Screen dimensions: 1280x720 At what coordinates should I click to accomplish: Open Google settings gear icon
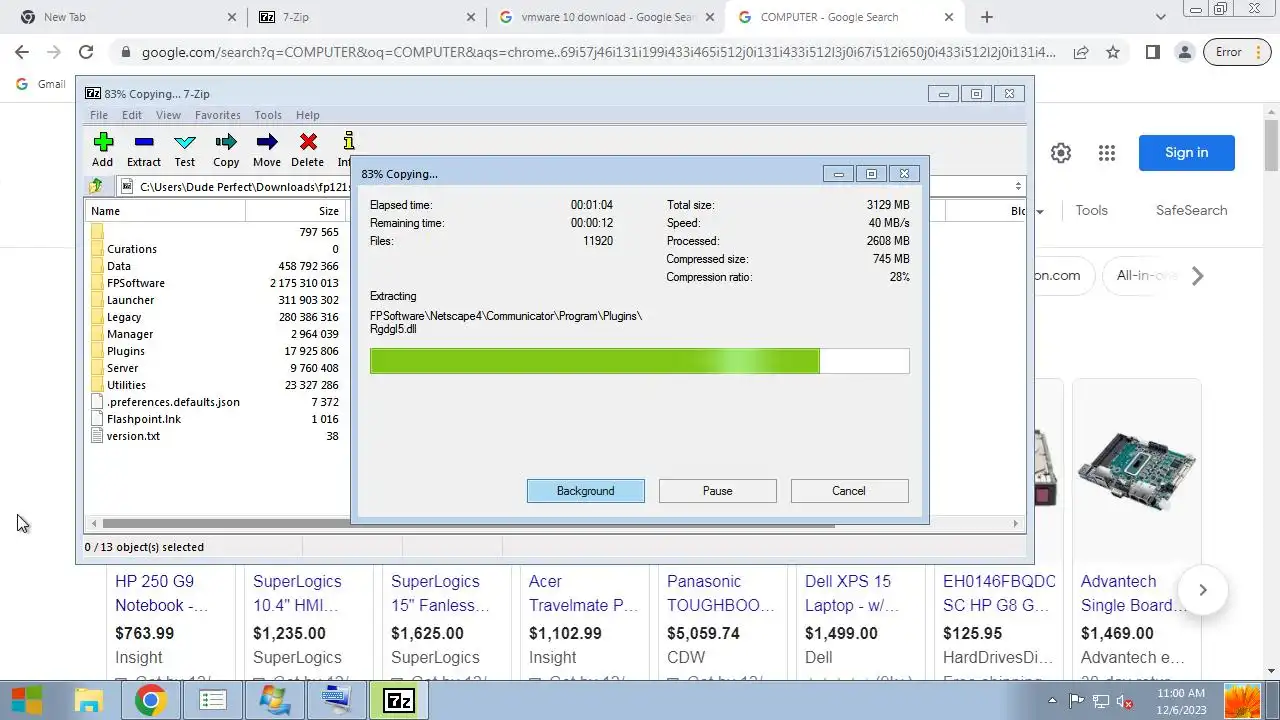pyautogui.click(x=1061, y=153)
